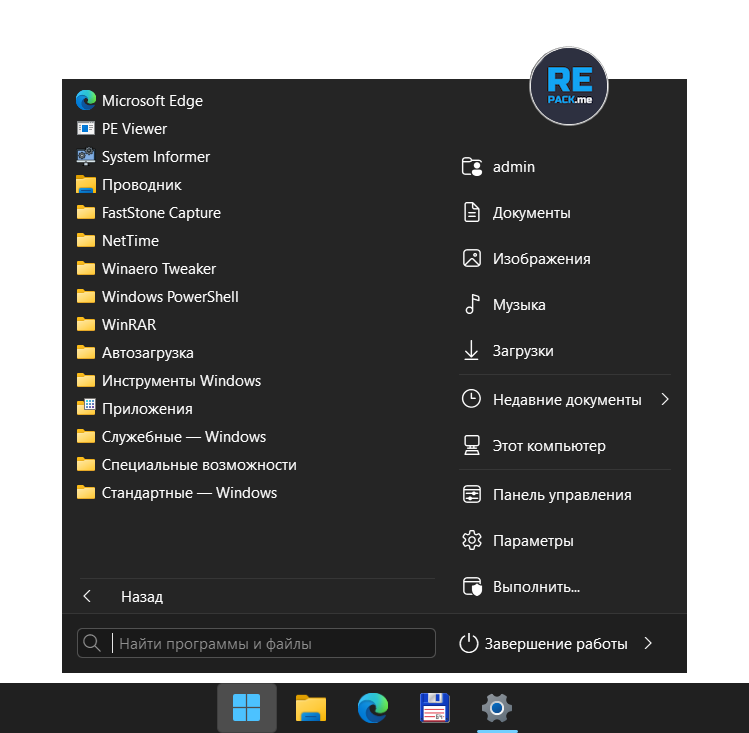Click the RE PACK.me user avatar
Image resolution: width=749 pixels, height=733 pixels.
pyautogui.click(x=568, y=86)
